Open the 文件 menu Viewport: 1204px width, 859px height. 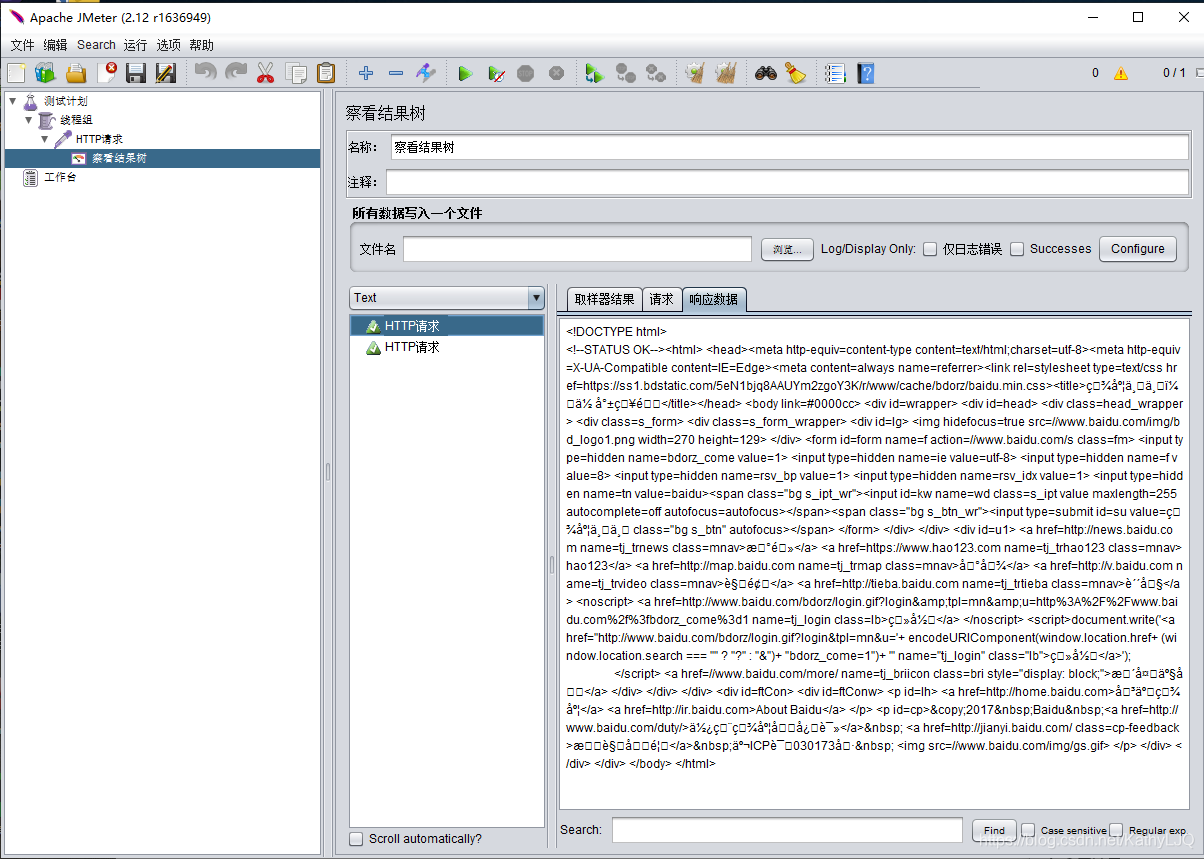[x=23, y=45]
